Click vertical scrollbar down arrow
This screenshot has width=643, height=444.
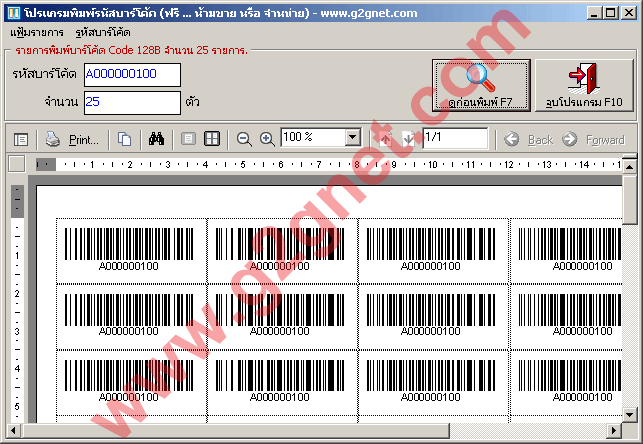pos(629,414)
